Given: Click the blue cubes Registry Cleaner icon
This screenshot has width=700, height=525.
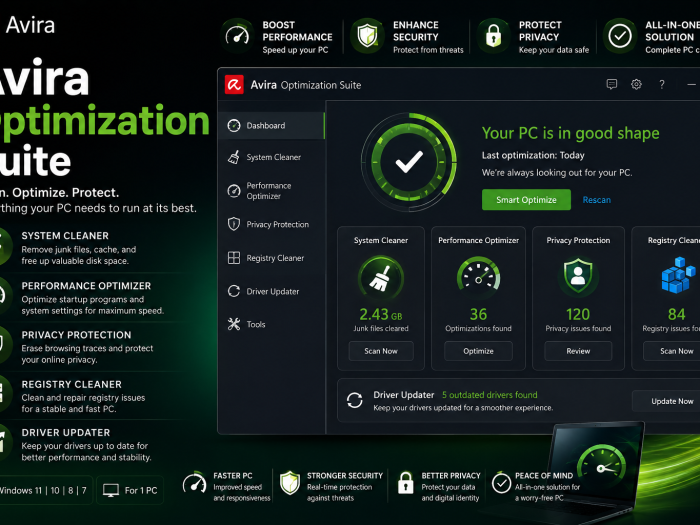Looking at the screenshot, I should 678,275.
